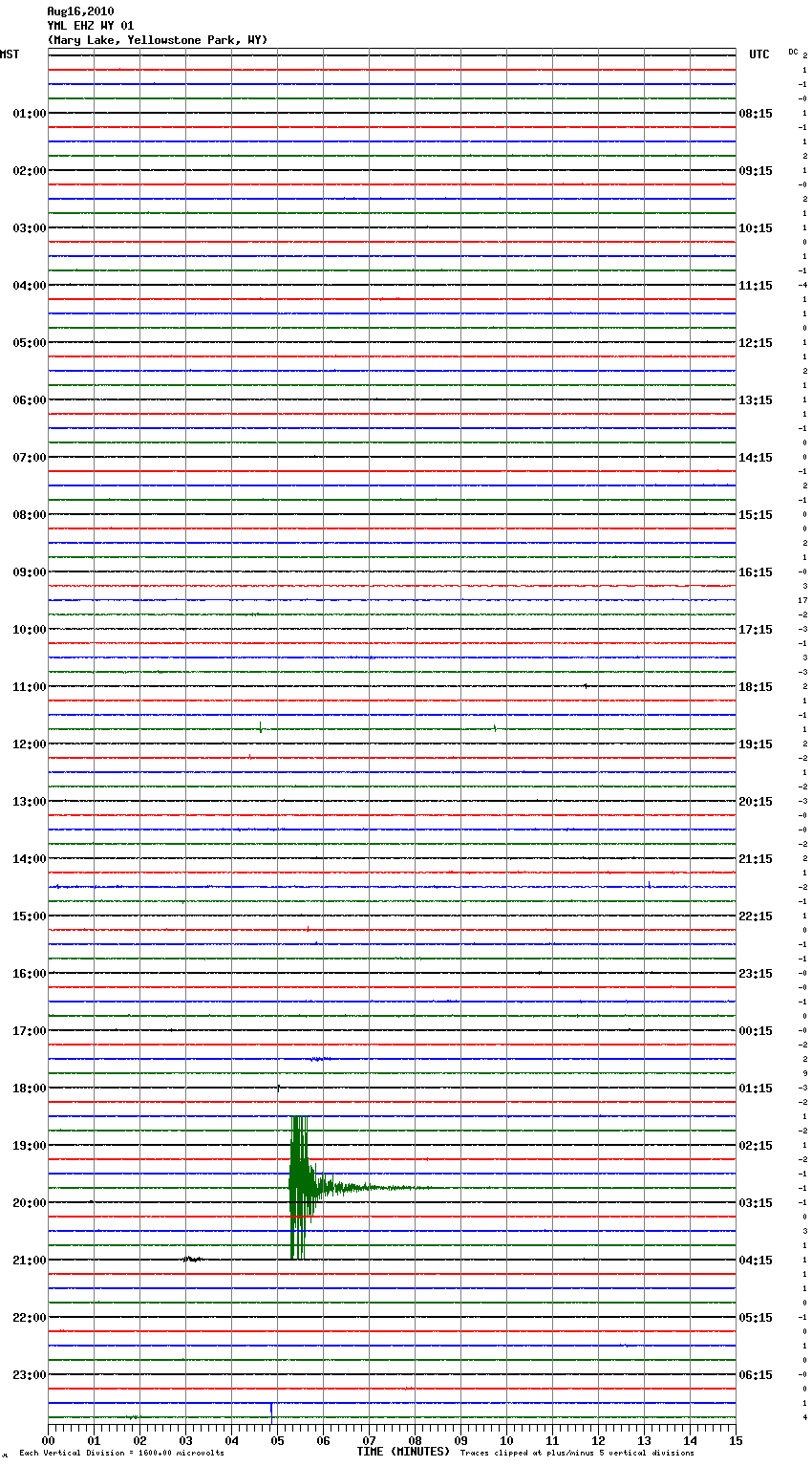The width and height of the screenshot is (812, 1466).
Task: Click the UTC time zone label
Action: (x=759, y=54)
